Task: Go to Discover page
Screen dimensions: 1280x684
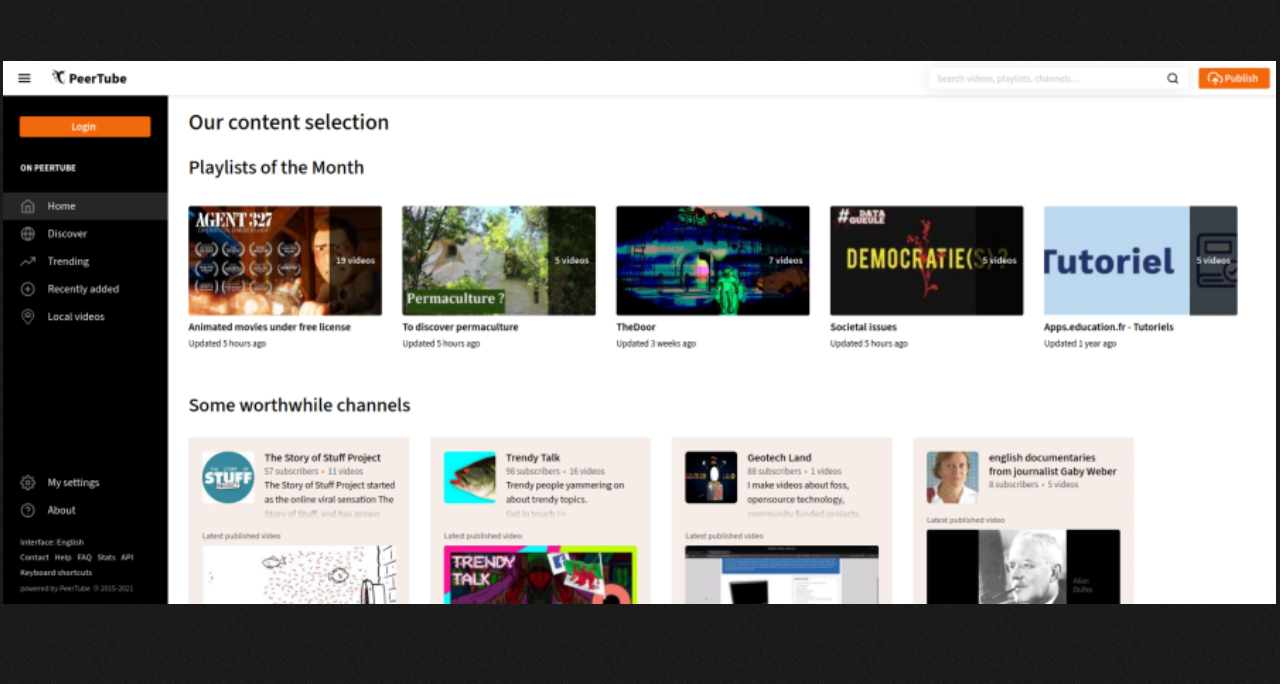Action: pos(67,234)
